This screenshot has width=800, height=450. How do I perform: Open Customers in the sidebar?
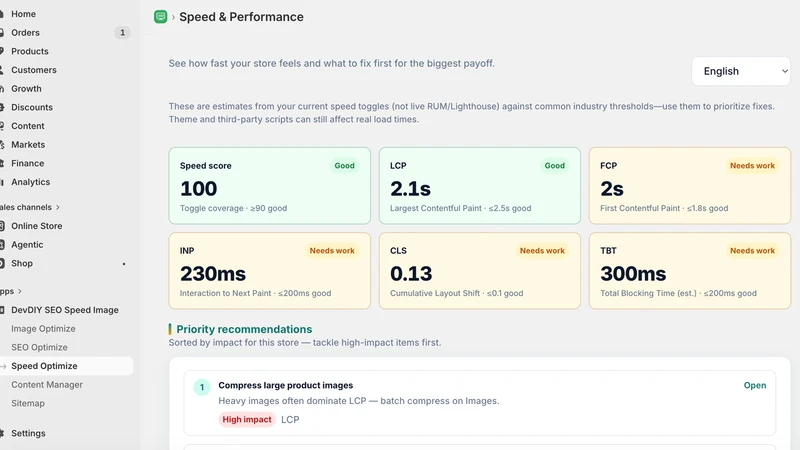tap(34, 70)
